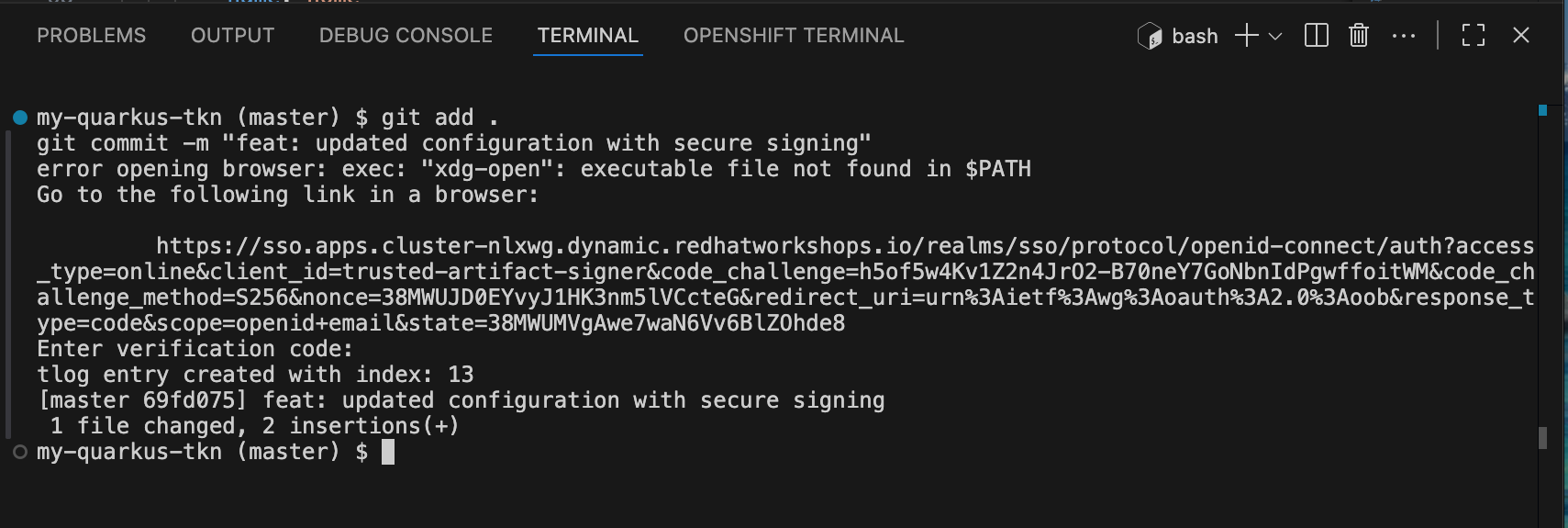Image resolution: width=1568 pixels, height=528 pixels.
Task: Kill the terminal using the trash icon
Action: tap(1359, 36)
